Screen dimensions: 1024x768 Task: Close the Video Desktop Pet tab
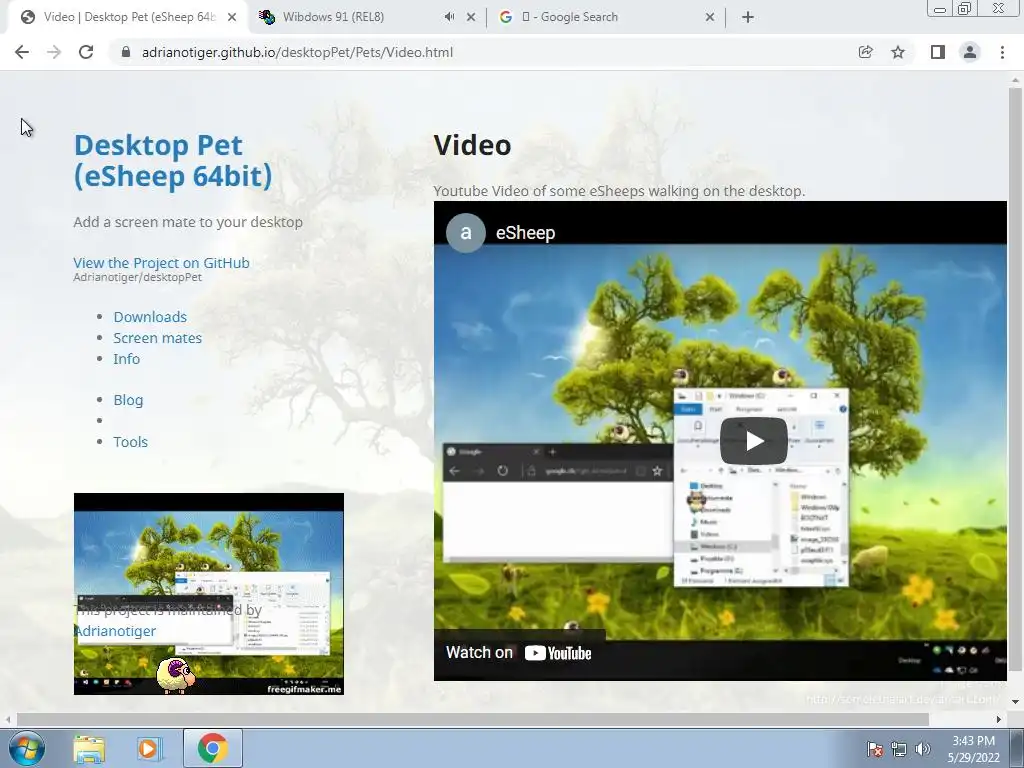coord(232,17)
